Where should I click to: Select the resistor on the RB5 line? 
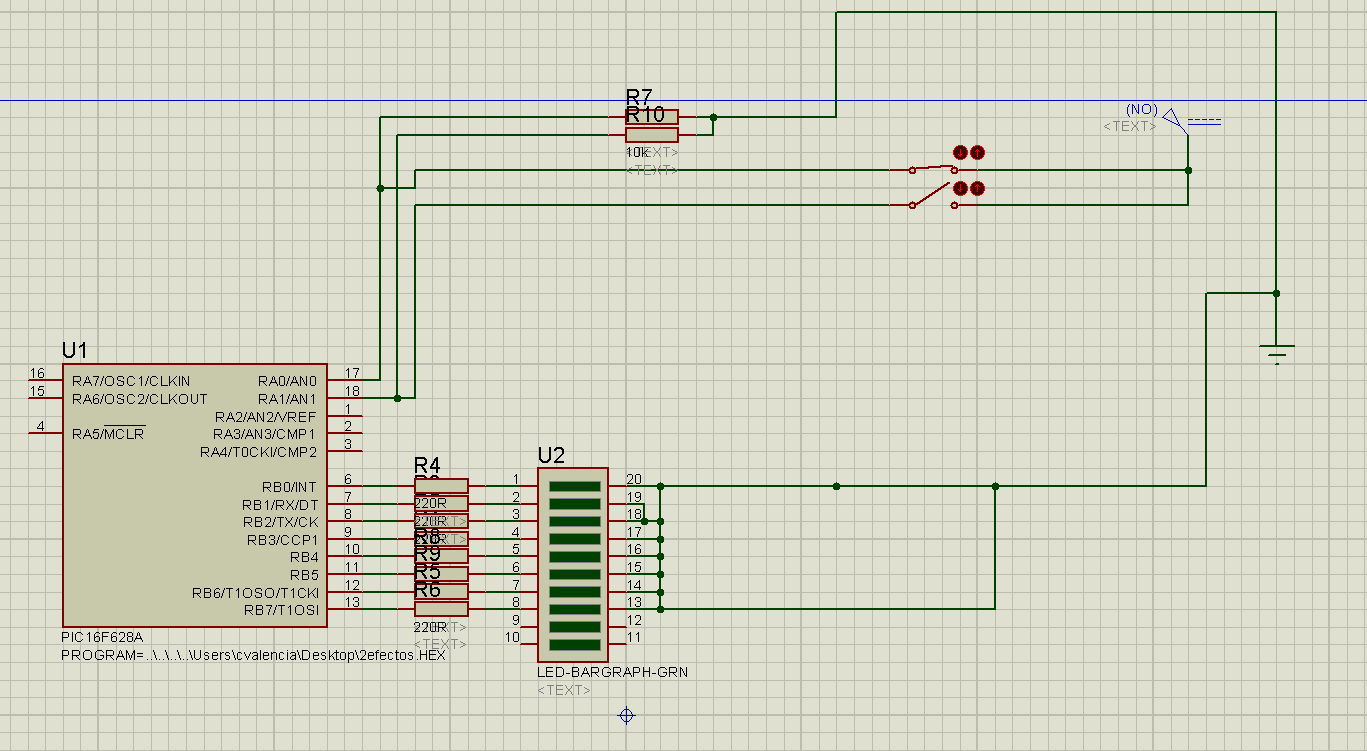point(441,574)
